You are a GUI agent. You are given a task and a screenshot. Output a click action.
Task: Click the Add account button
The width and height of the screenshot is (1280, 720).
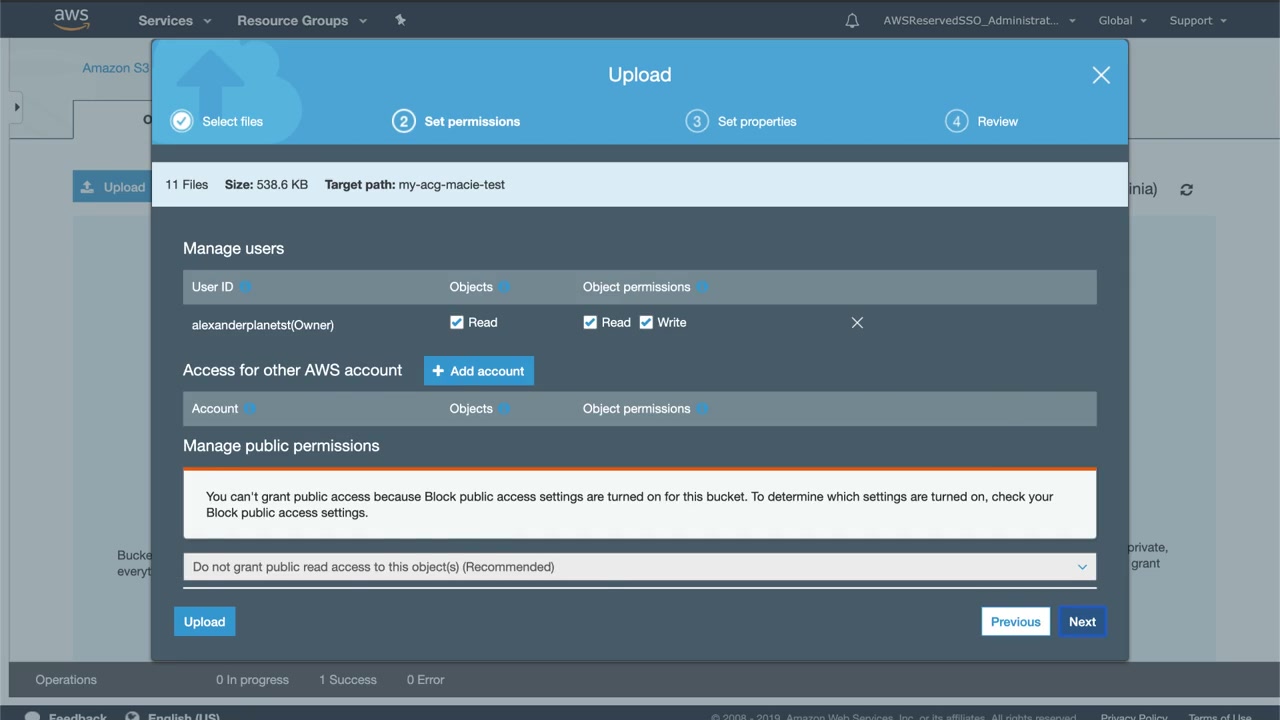coord(479,371)
